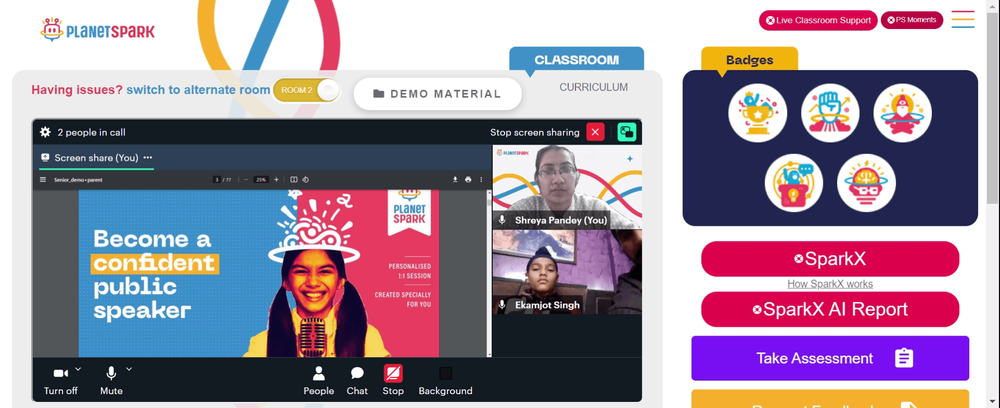
Task: Print the PDF document
Action: 468,180
